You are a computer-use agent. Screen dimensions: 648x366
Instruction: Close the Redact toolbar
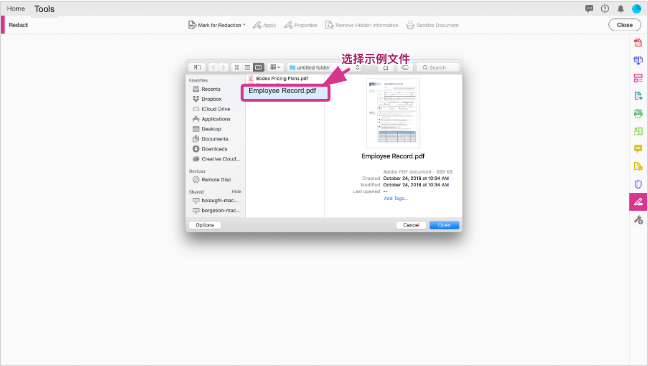click(x=624, y=25)
